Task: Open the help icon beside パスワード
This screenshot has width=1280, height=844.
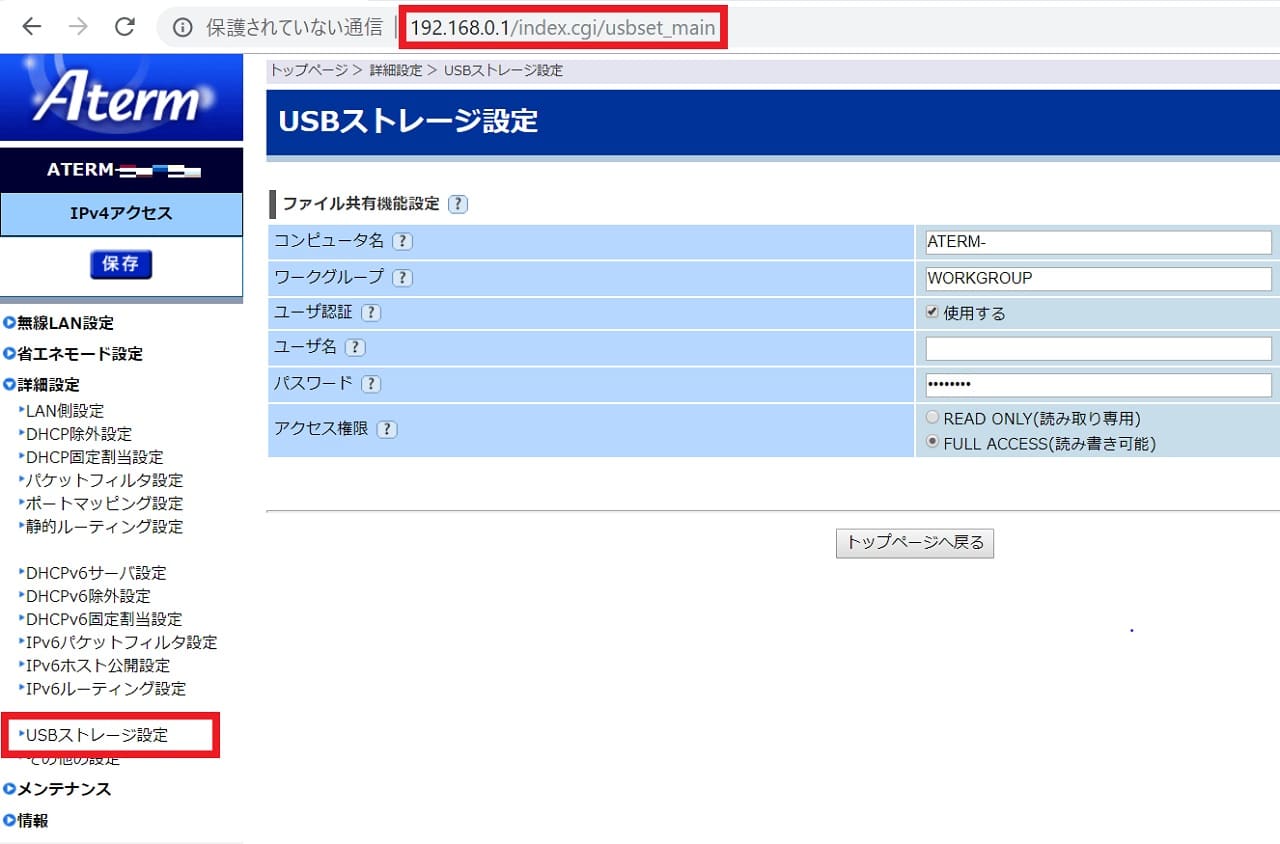Action: 370,384
